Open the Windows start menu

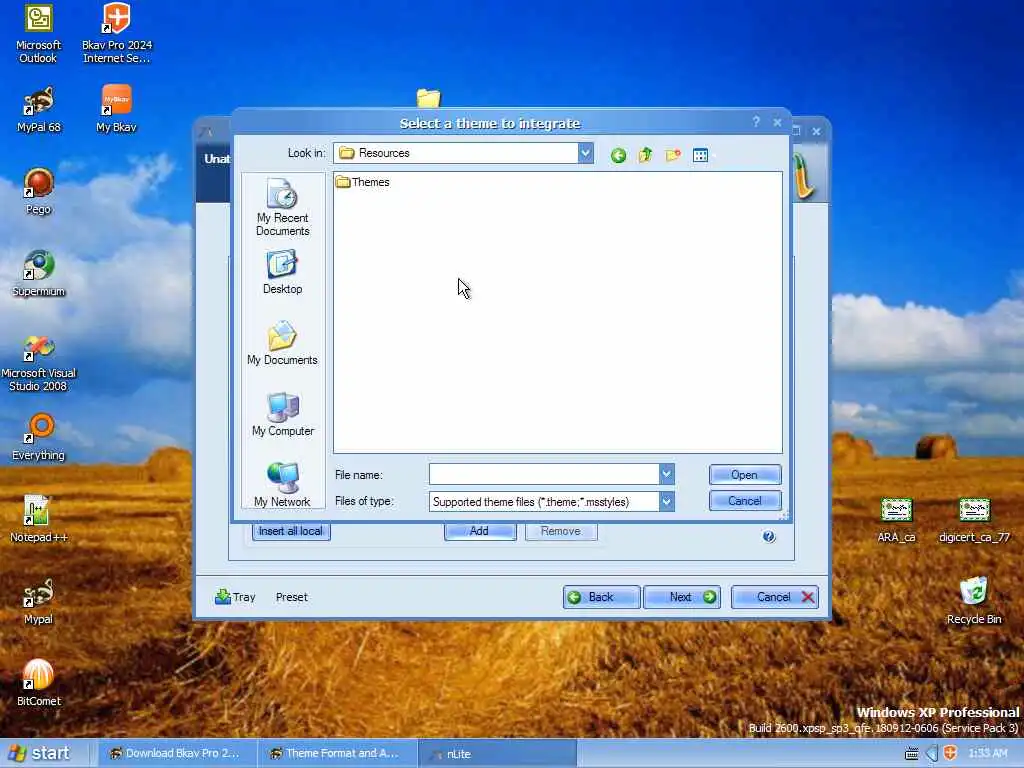[40, 753]
